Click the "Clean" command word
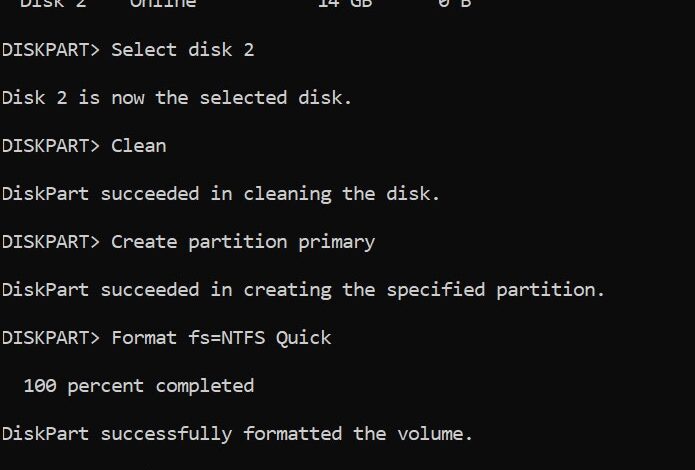 138,145
